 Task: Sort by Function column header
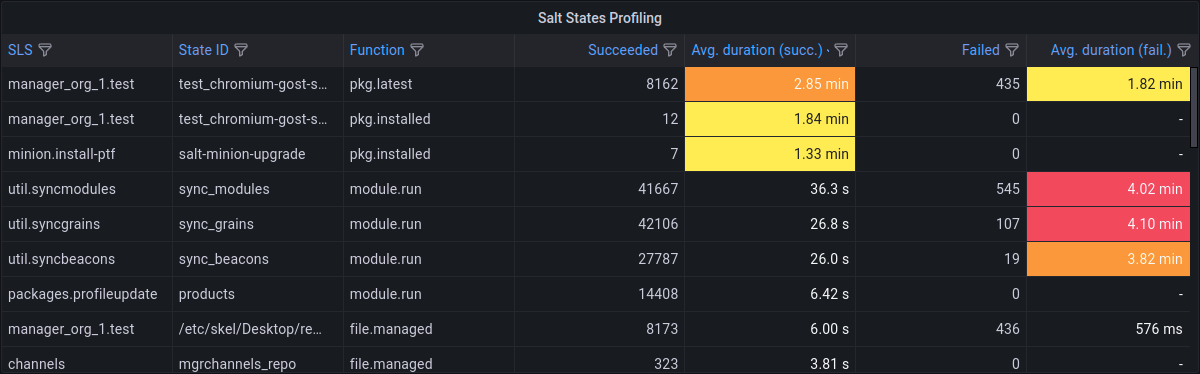377,49
